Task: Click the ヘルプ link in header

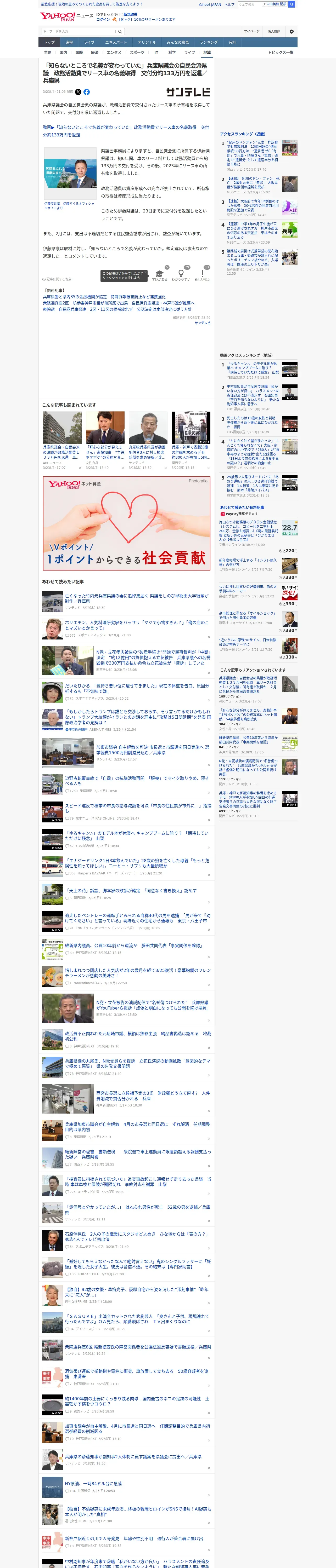Action: coord(229,4)
